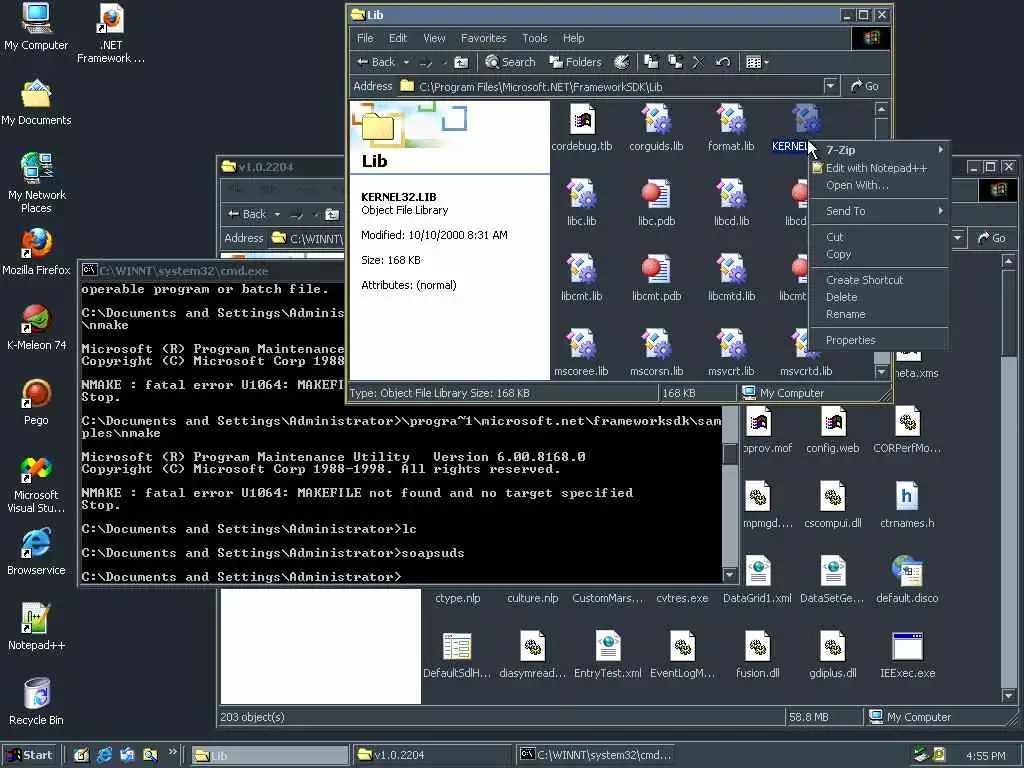Select the corguids.lib file icon

coord(656,120)
